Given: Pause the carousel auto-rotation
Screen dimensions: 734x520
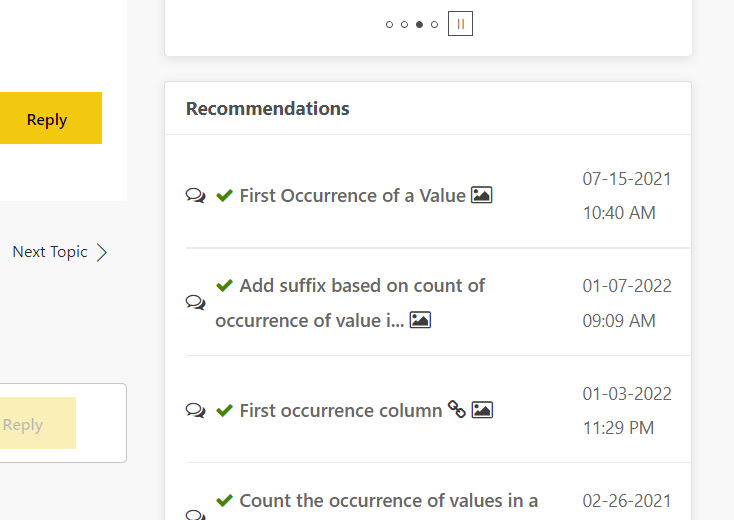Looking at the screenshot, I should tap(460, 23).
